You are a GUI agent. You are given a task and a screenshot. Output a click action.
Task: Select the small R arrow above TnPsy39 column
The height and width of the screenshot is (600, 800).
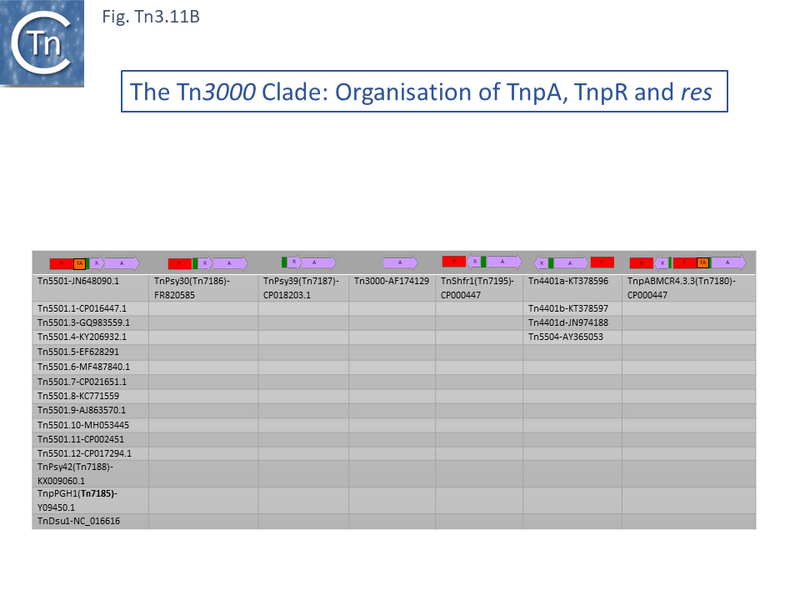(294, 261)
